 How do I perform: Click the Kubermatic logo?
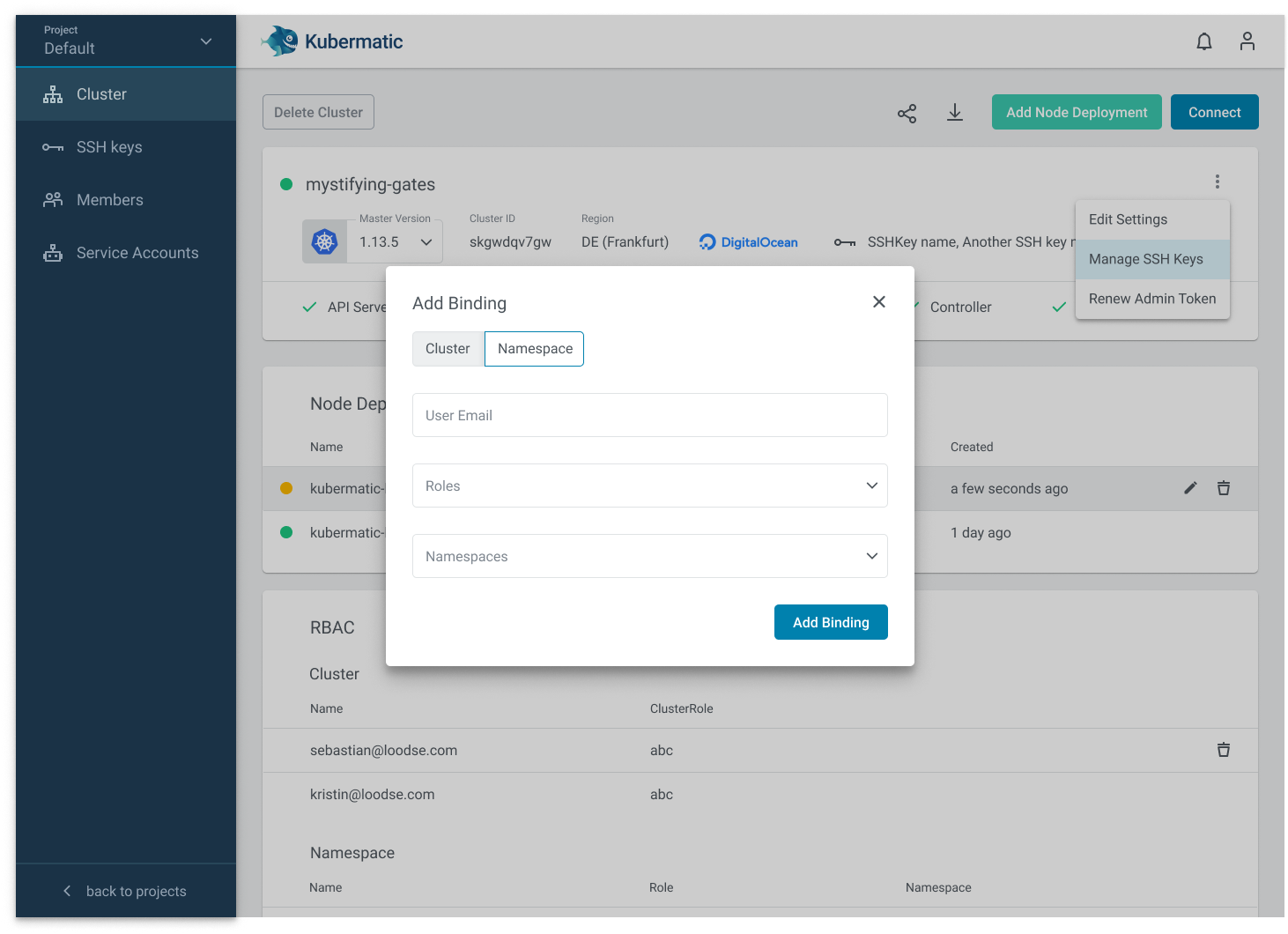coord(331,41)
